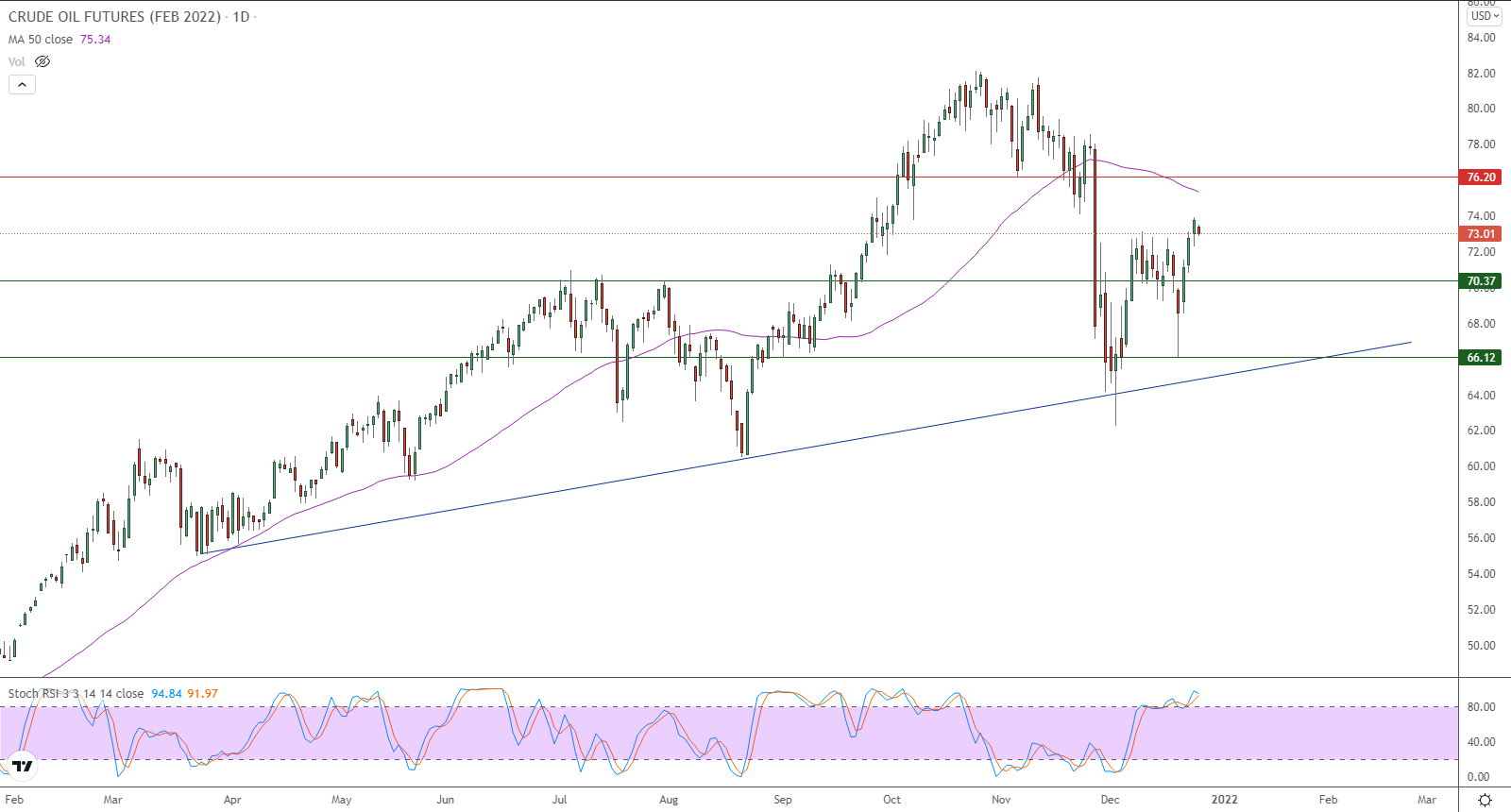The image size is (1511, 812).
Task: Click the Stoch RSI D value 91.97
Action: point(202,694)
